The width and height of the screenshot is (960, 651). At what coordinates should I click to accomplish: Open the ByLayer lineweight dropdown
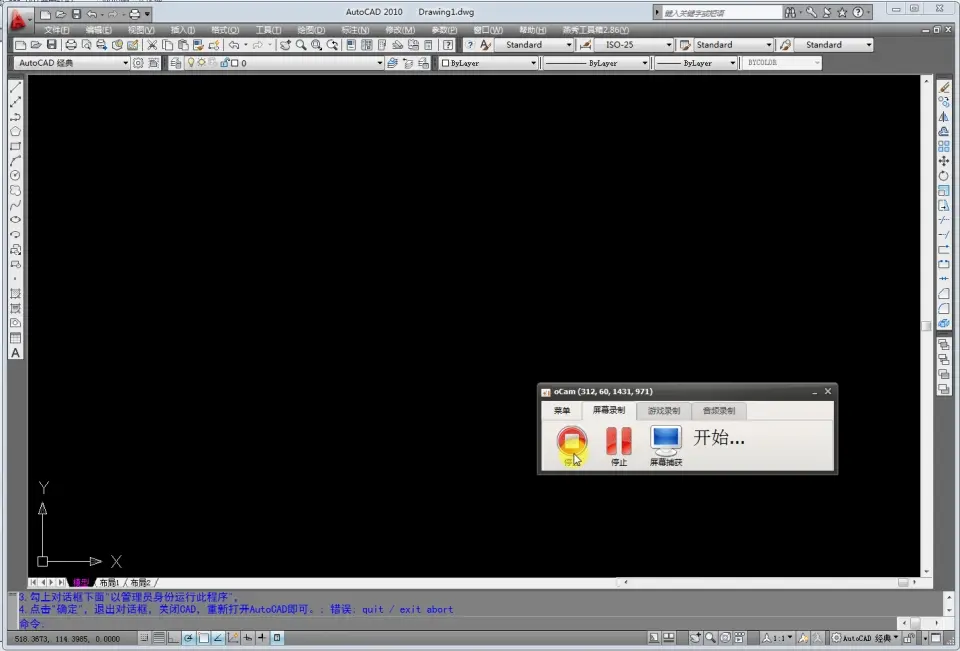696,63
